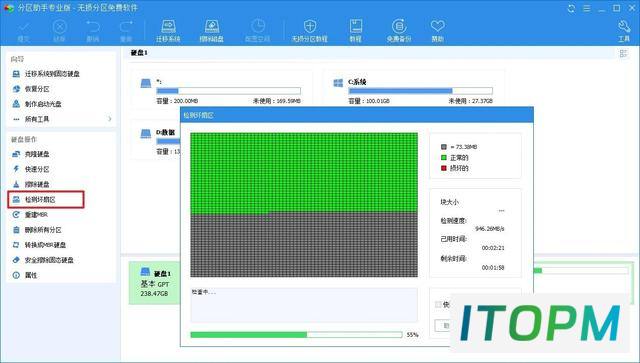Switch the disk view layout icon
The height and width of the screenshot is (363, 640).
pos(623,53)
